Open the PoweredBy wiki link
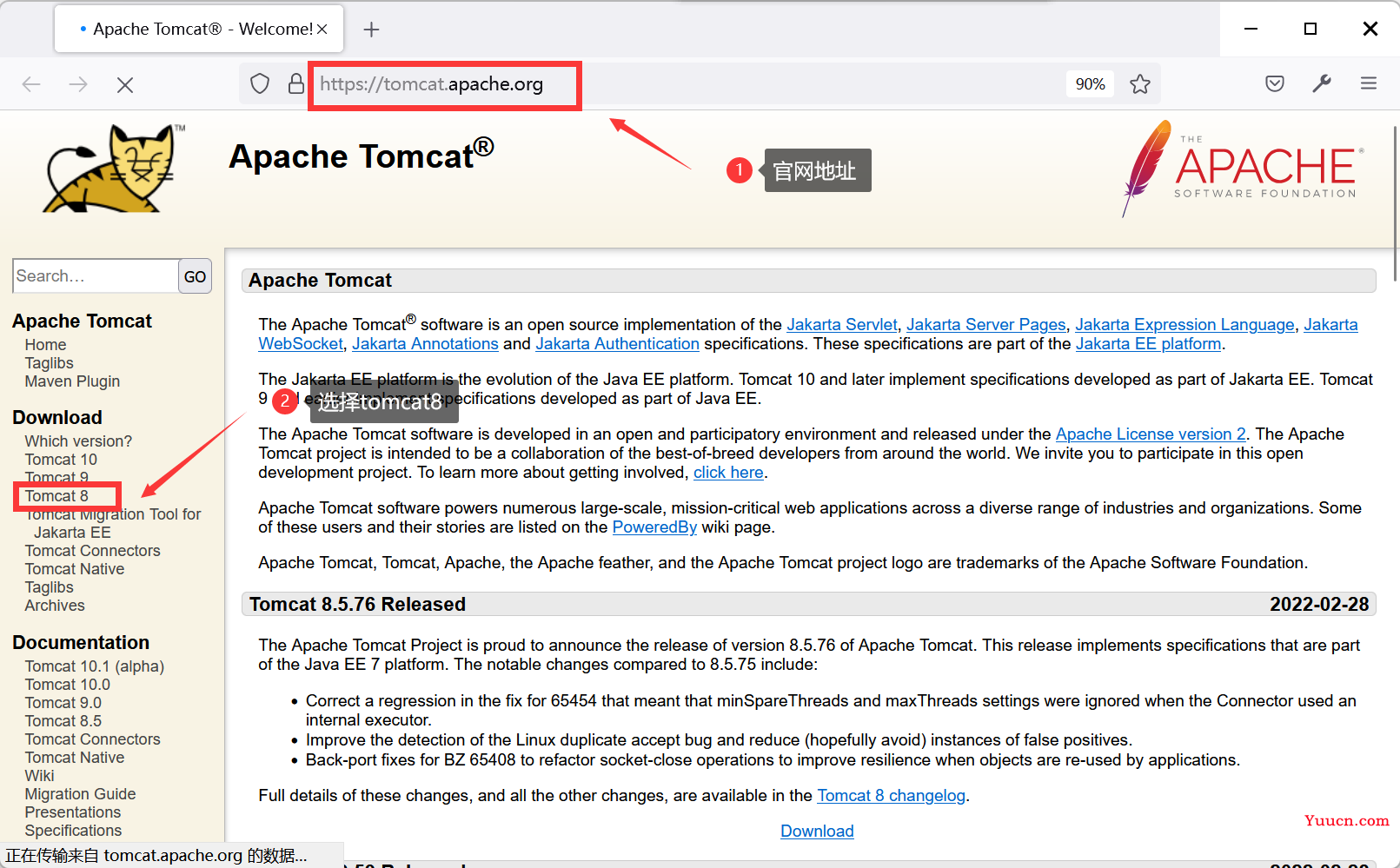The image size is (1400, 868). click(x=654, y=527)
